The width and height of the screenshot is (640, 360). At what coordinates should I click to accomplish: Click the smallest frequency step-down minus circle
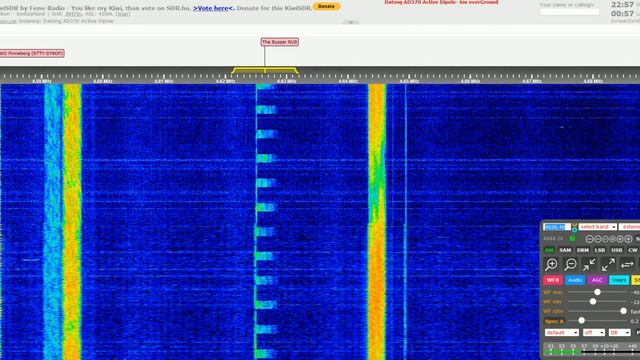click(605, 239)
